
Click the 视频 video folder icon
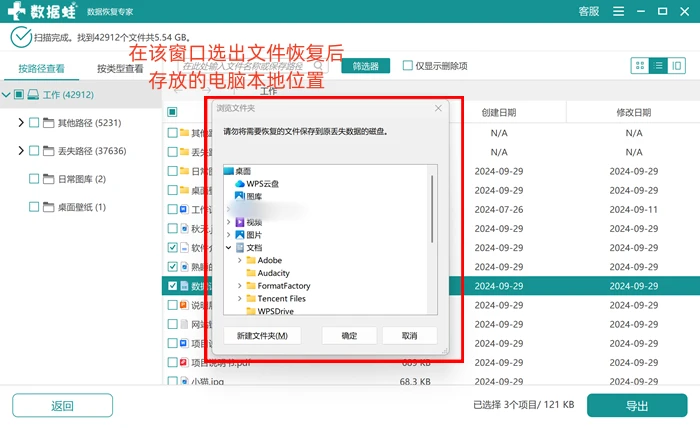(240, 222)
